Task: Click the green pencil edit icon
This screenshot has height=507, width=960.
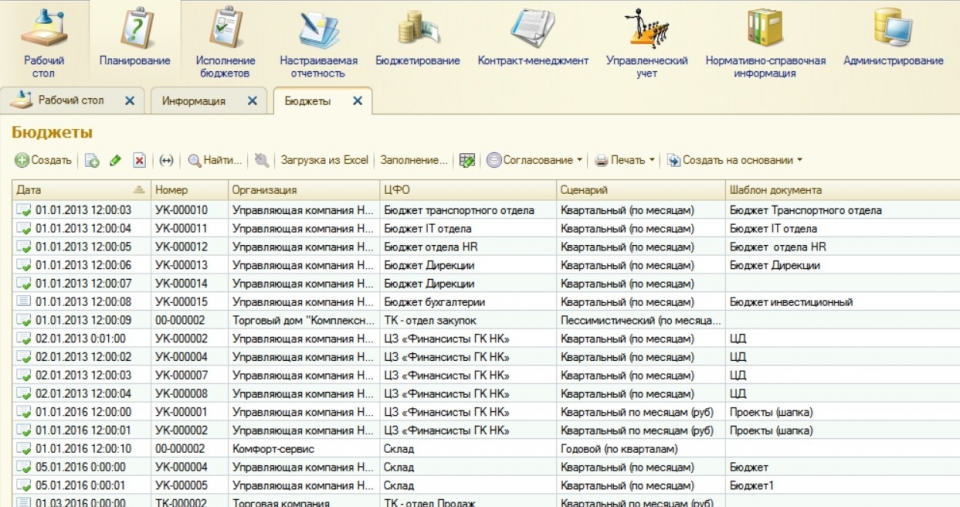Action: [x=115, y=160]
